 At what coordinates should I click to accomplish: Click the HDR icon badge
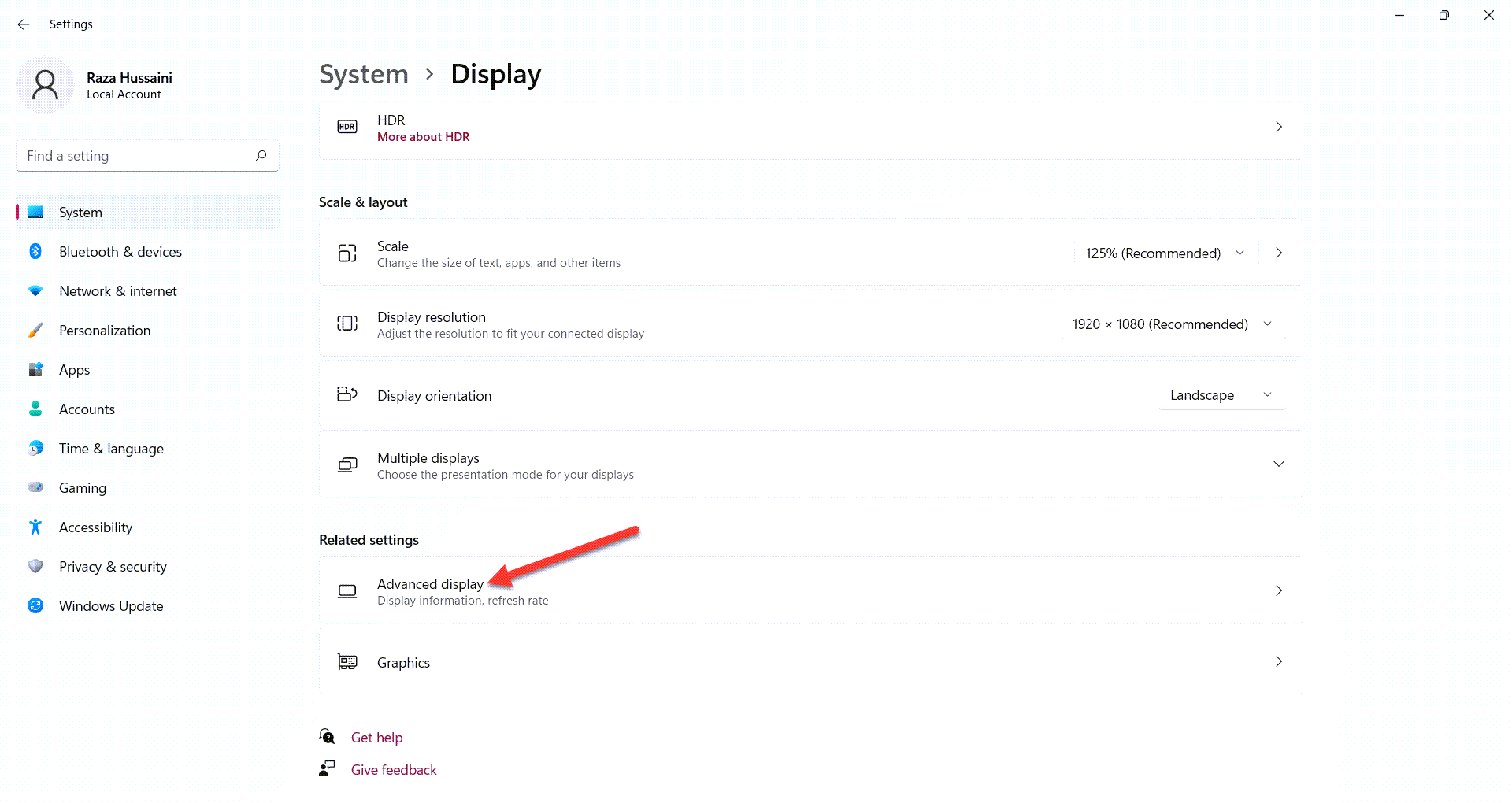[x=347, y=127]
